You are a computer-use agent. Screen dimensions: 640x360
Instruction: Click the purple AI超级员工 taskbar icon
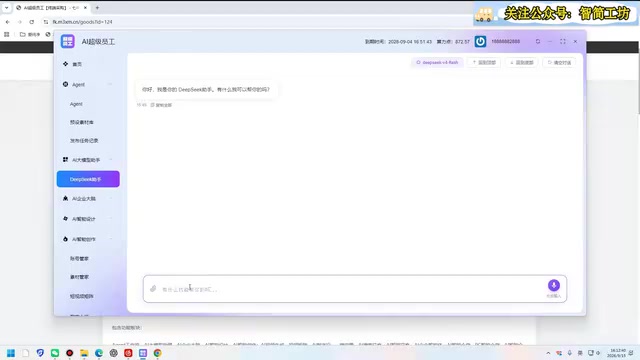coord(143,353)
